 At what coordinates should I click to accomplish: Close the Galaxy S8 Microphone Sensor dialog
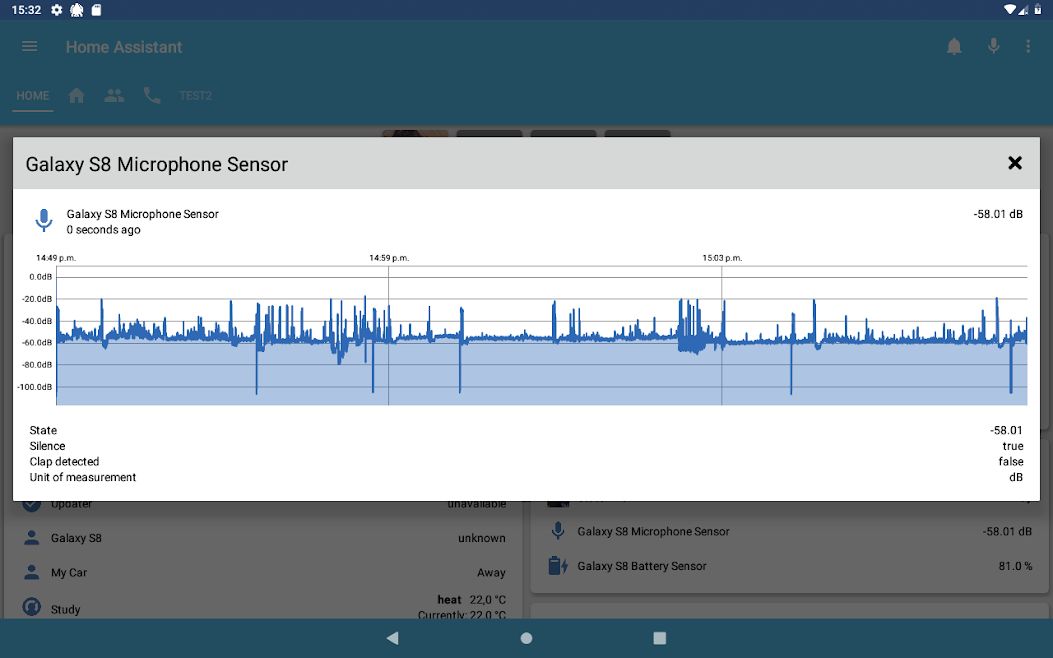coord(1015,163)
